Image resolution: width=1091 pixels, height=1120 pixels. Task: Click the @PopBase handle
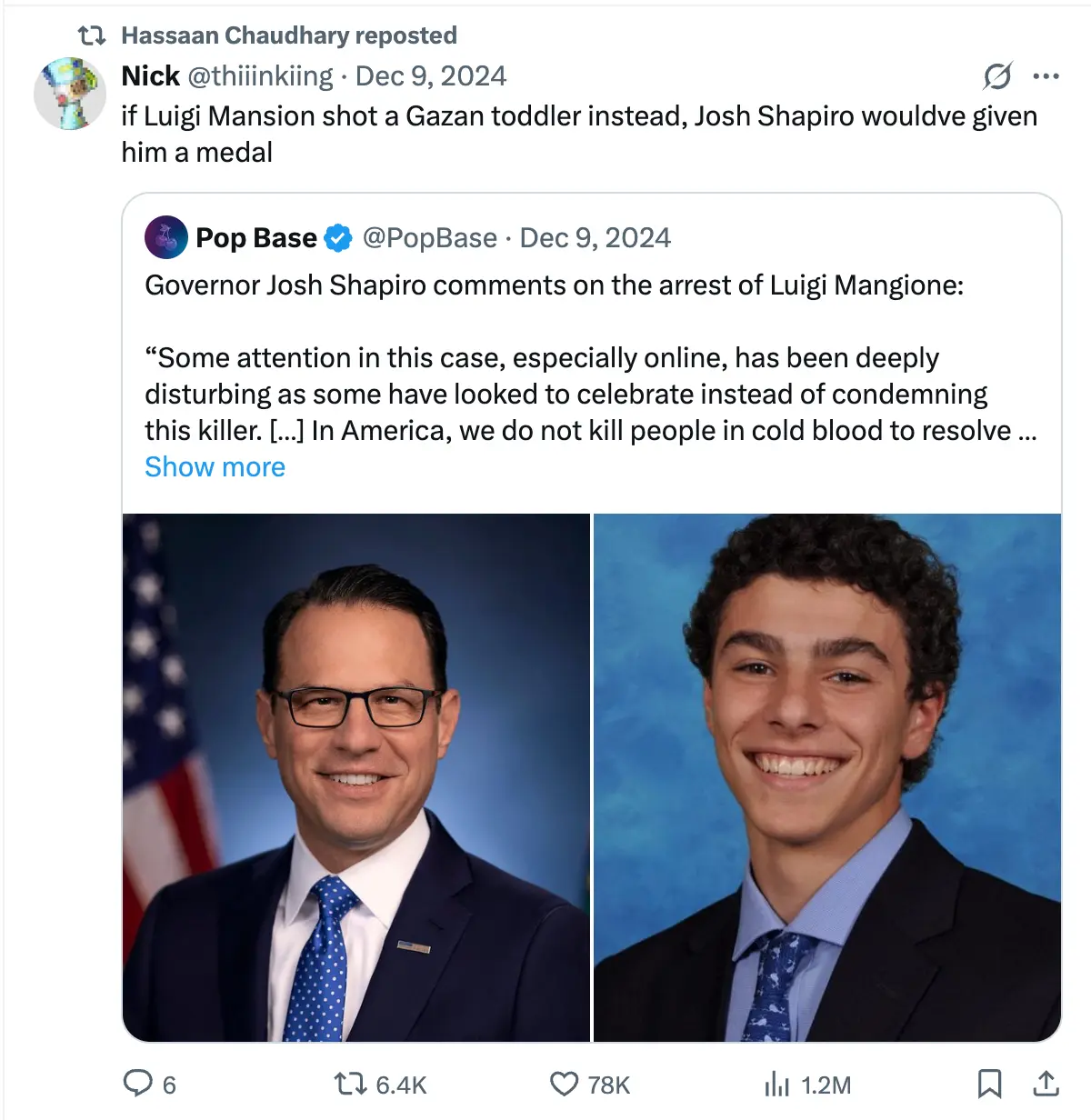pyautogui.click(x=429, y=238)
